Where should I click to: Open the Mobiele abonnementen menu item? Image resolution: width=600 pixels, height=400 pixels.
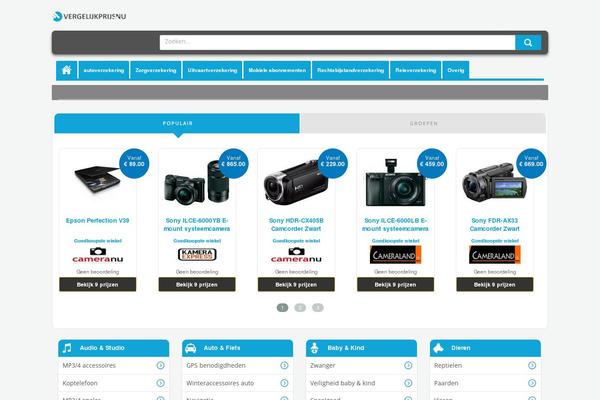point(277,70)
